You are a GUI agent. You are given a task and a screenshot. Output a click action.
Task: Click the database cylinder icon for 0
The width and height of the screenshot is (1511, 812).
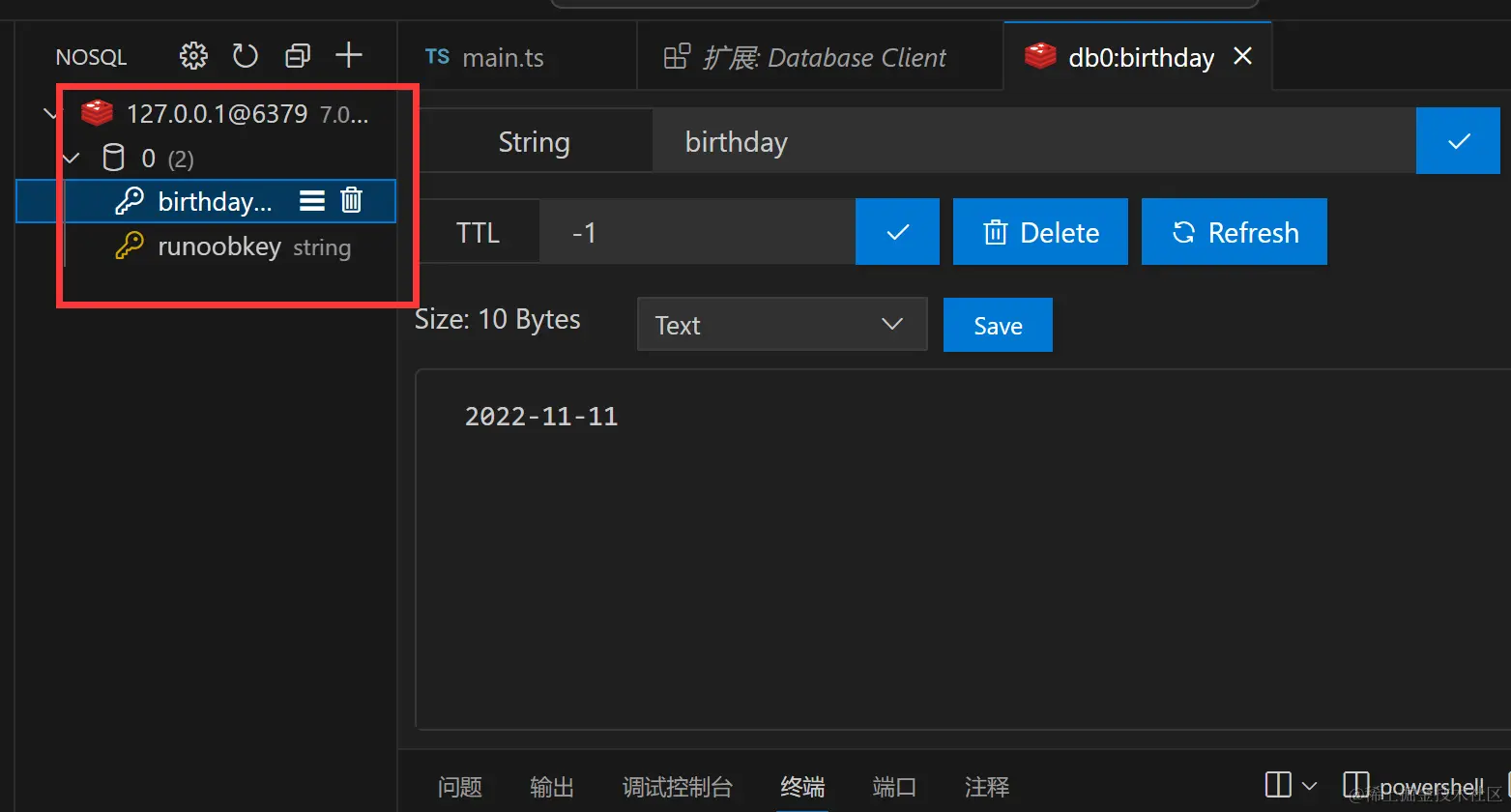(114, 158)
